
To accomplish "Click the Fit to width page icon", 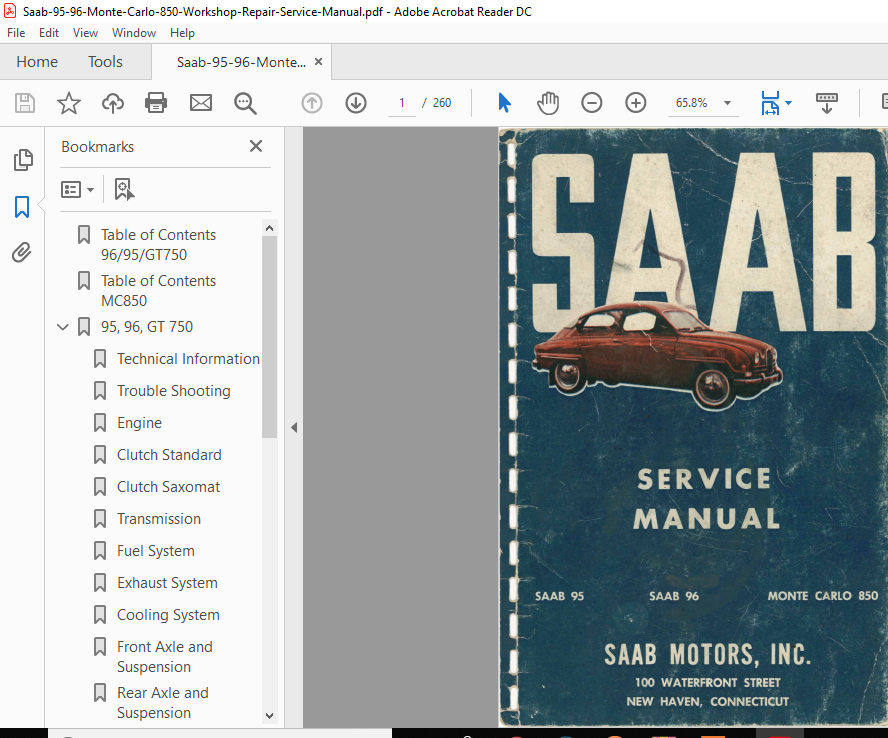I will coord(770,103).
